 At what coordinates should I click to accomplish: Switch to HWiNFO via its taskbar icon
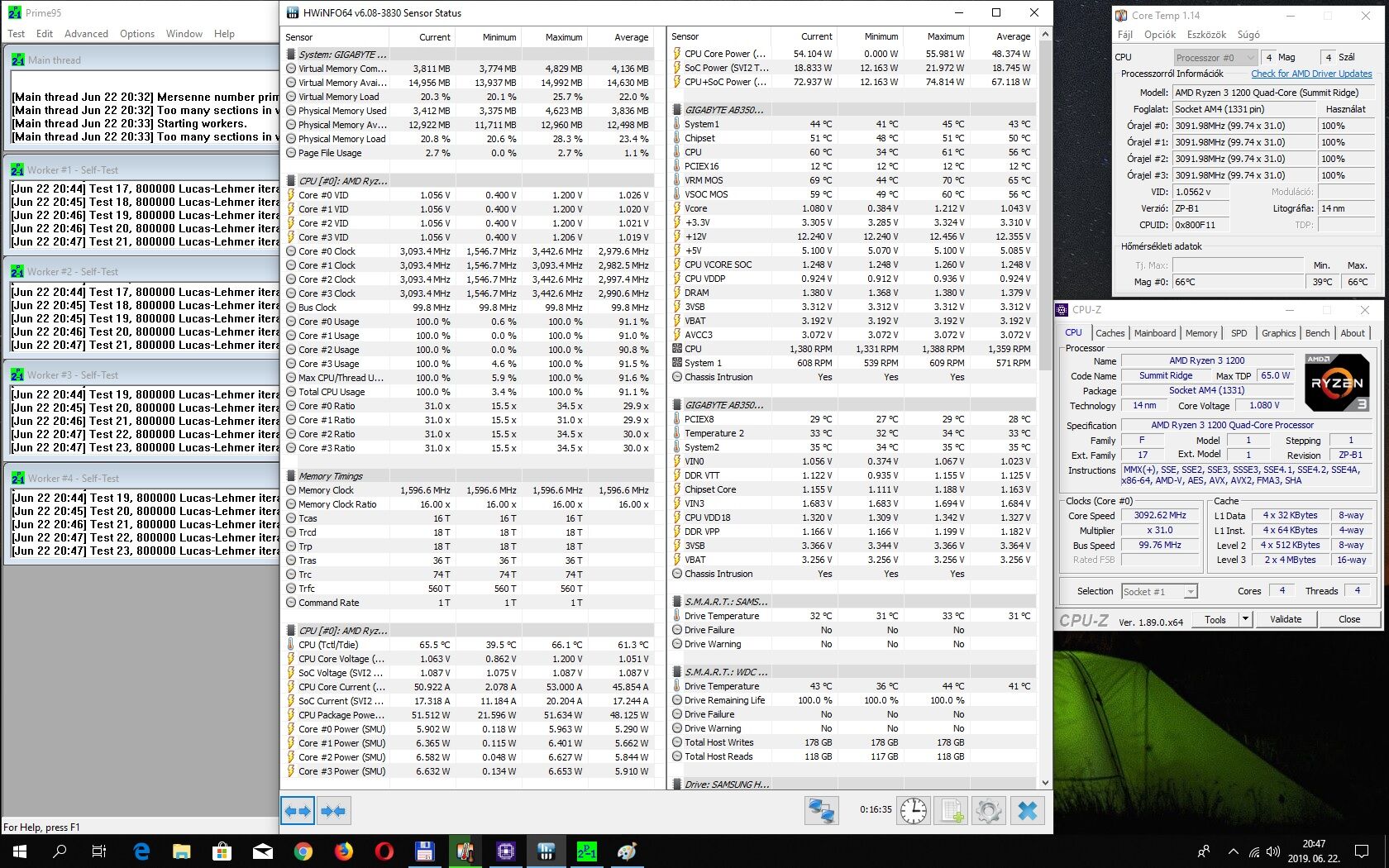point(546,851)
